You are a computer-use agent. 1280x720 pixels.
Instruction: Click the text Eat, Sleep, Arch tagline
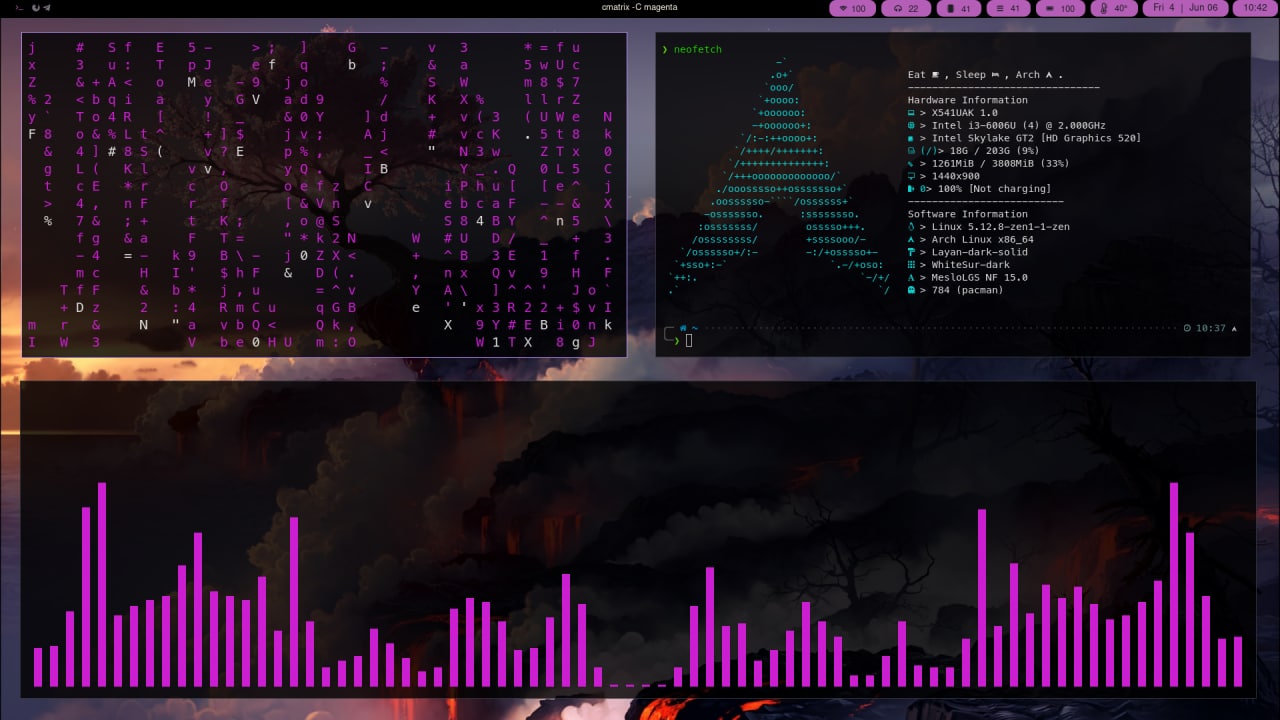[x=985, y=75]
